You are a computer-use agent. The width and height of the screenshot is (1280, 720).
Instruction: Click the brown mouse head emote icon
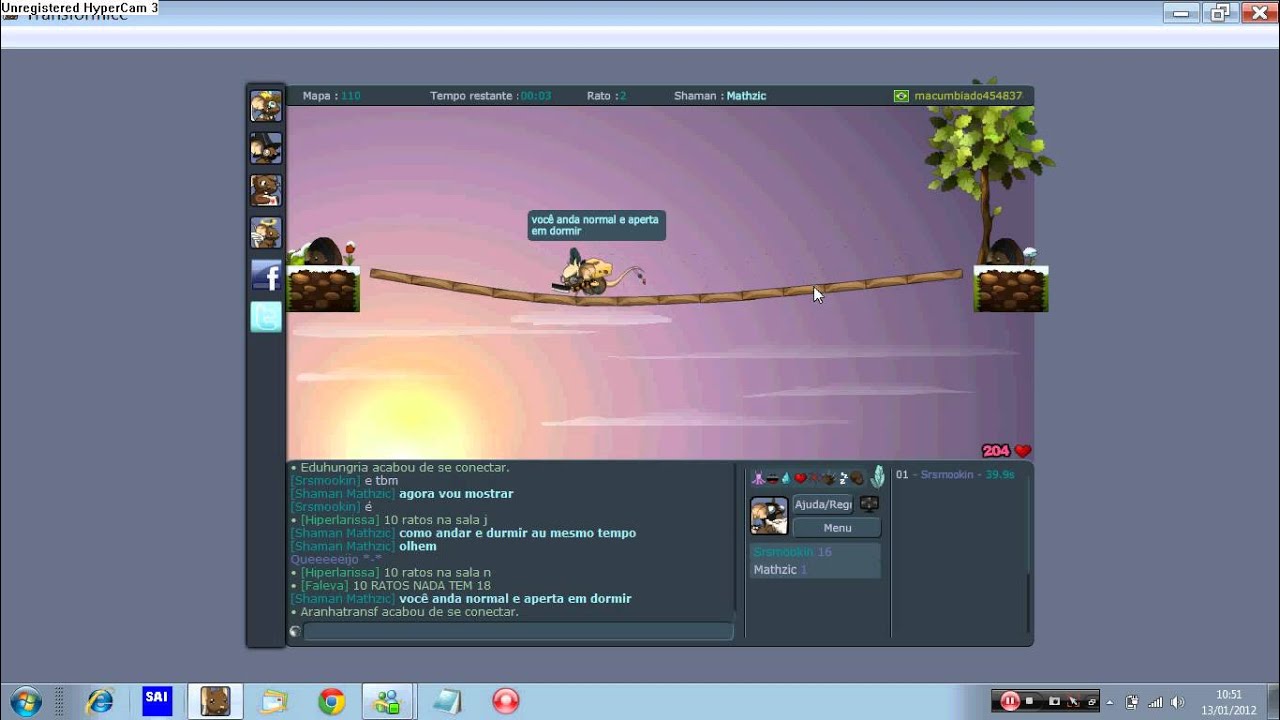pos(857,478)
